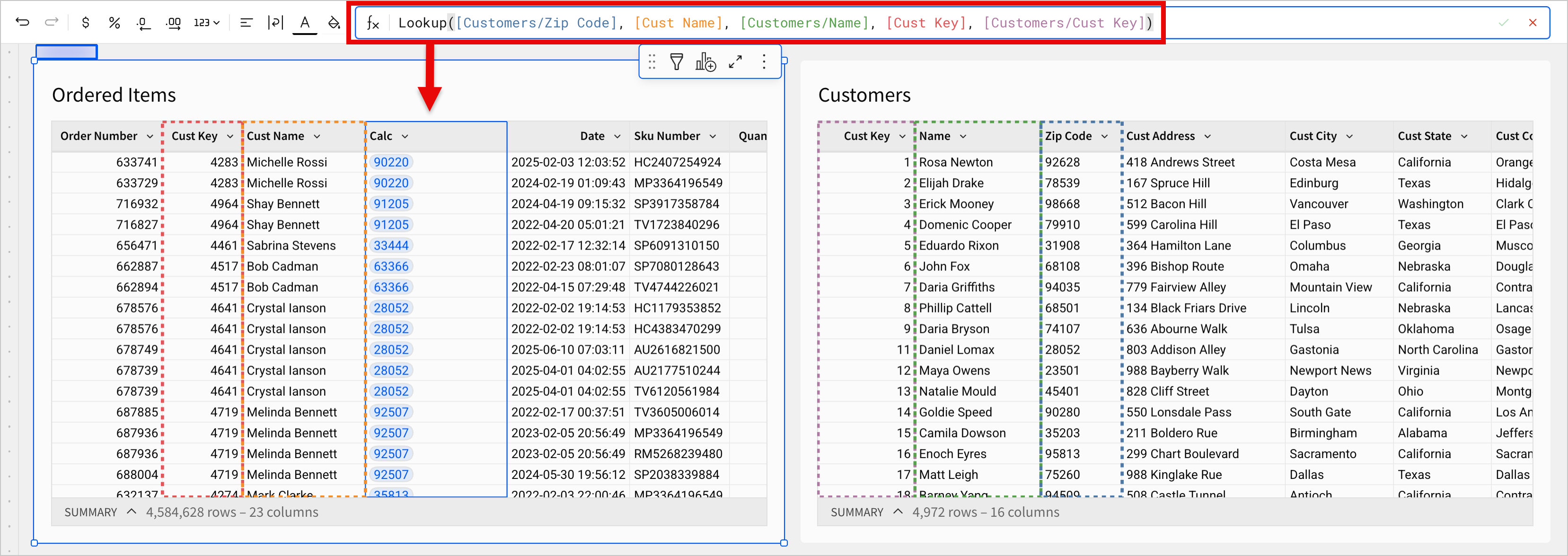The width and height of the screenshot is (1568, 556).
Task: Toggle the text wrap icon
Action: click(x=275, y=23)
